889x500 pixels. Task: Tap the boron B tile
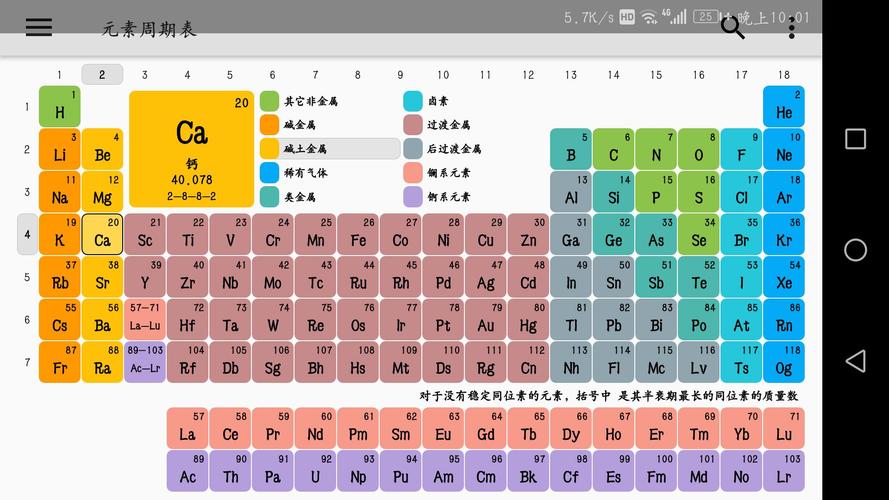pos(571,149)
